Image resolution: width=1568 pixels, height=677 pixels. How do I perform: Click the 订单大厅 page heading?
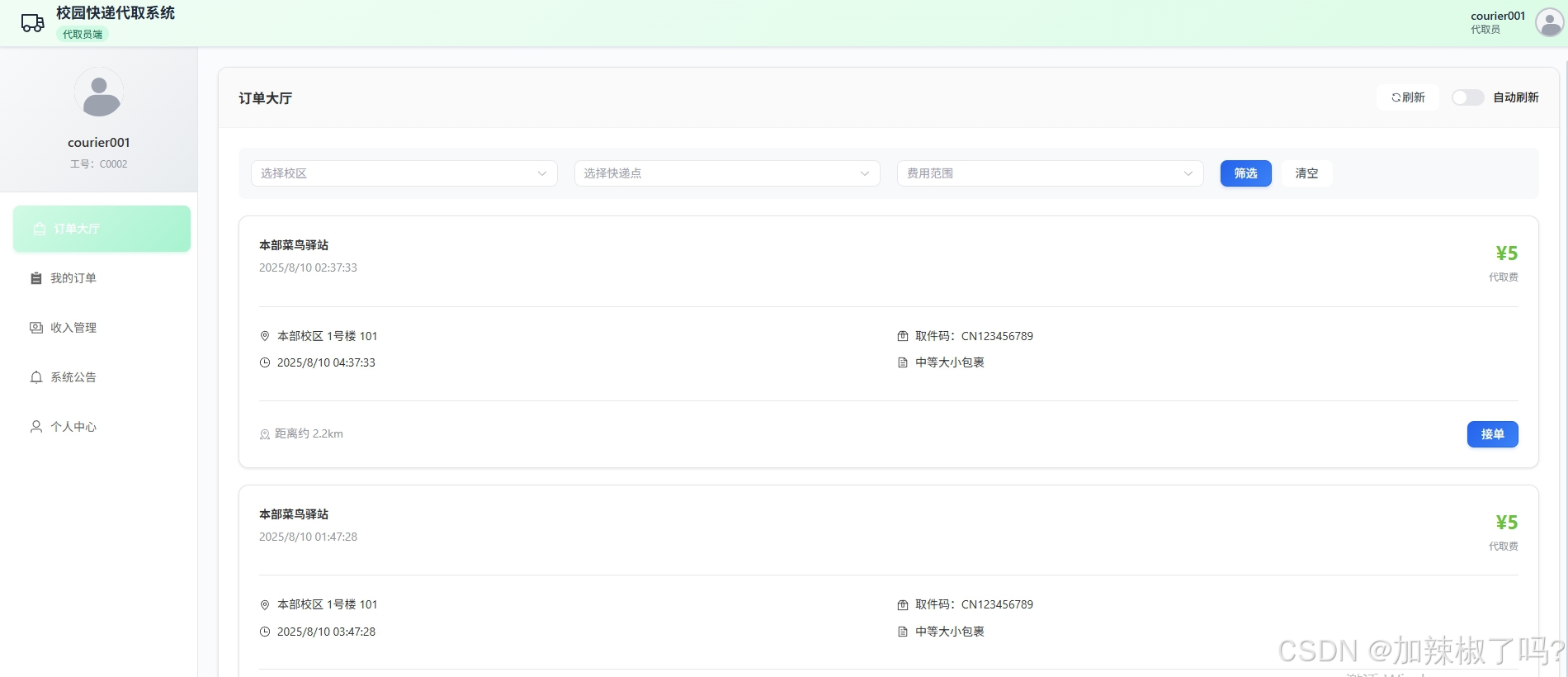266,98
